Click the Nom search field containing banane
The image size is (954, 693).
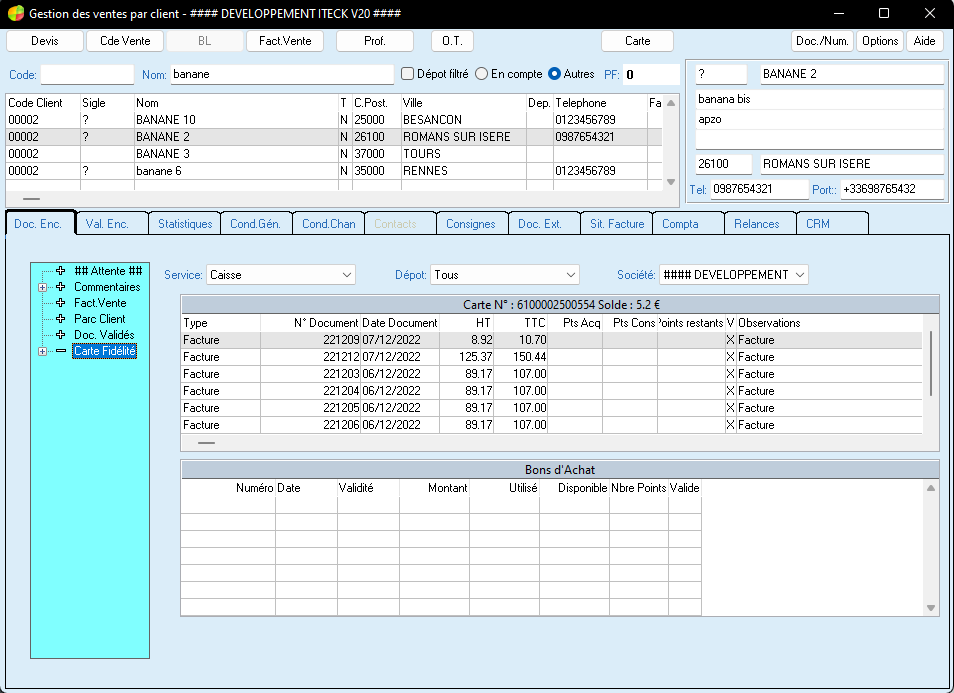click(282, 74)
